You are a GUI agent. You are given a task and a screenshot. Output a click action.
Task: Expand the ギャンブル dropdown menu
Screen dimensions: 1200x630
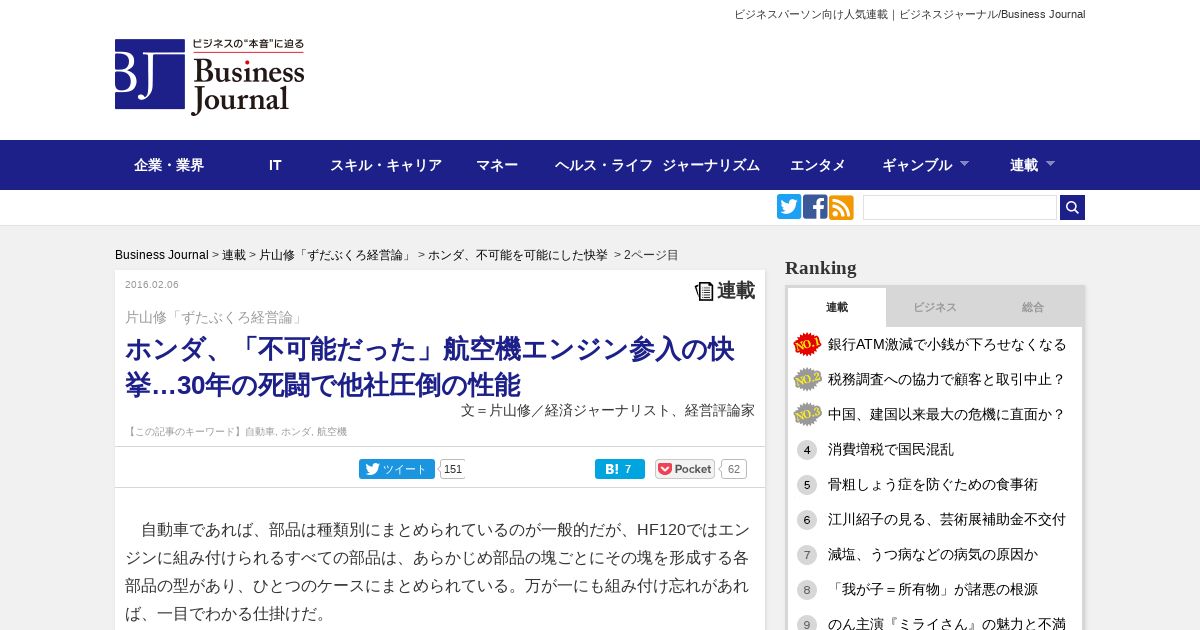pyautogui.click(x=925, y=165)
